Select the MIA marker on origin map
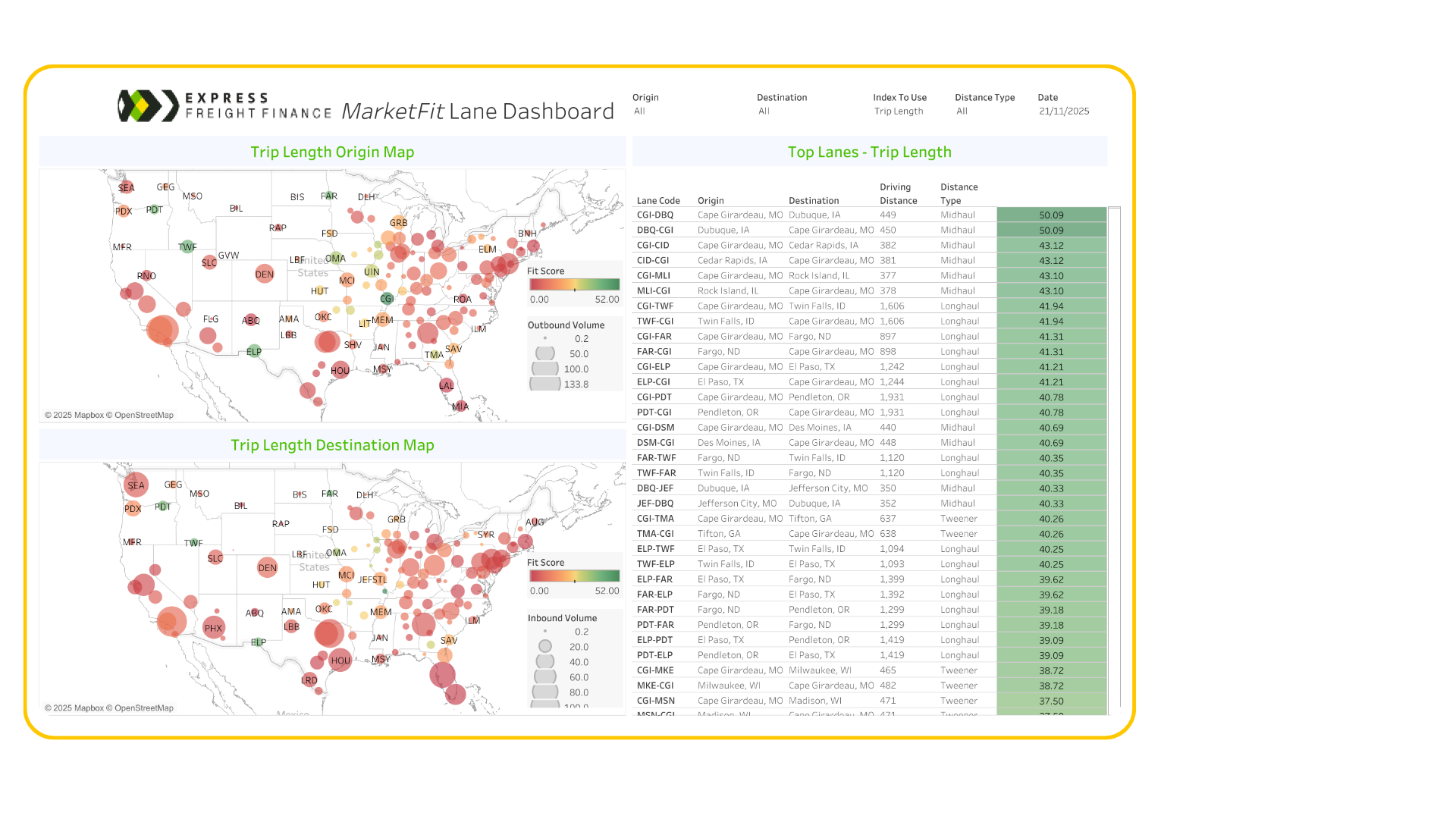 pyautogui.click(x=460, y=406)
